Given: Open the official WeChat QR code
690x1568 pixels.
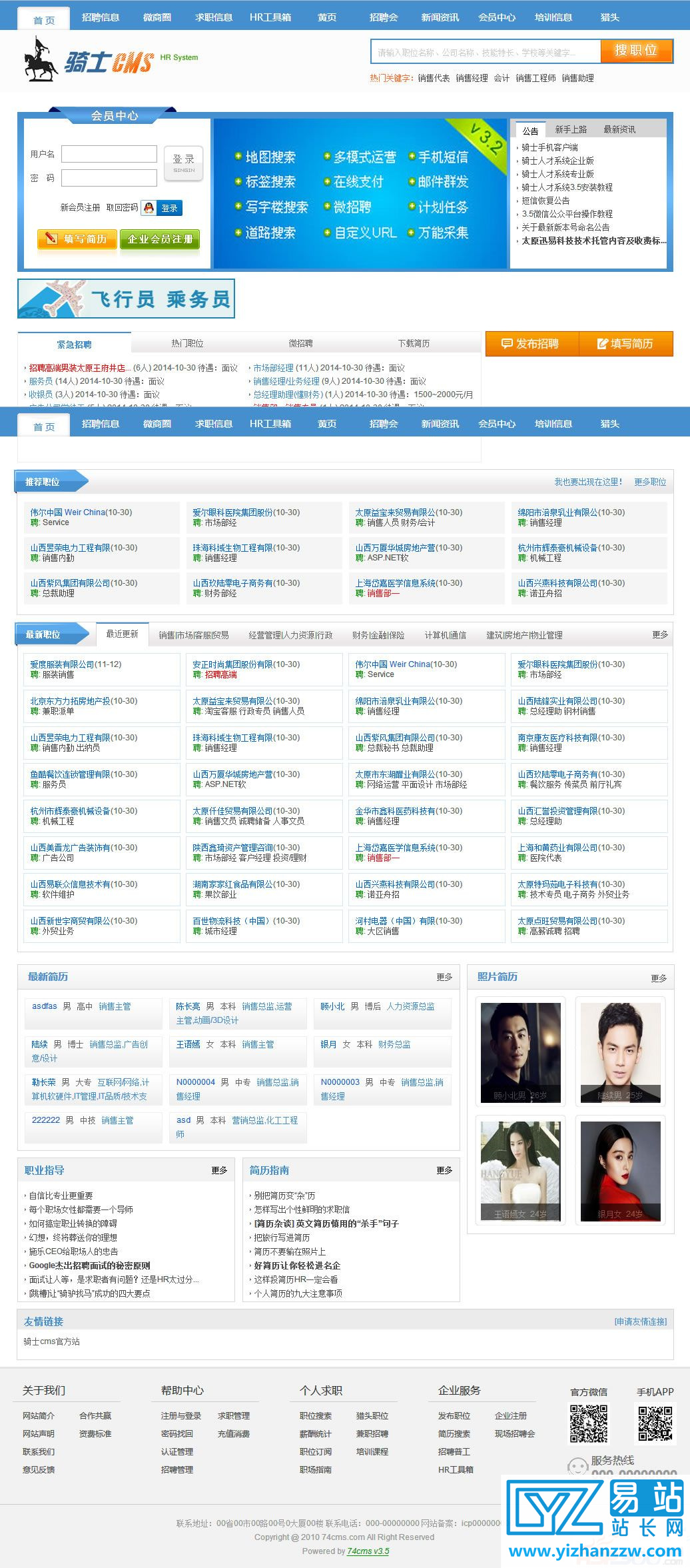Looking at the screenshot, I should (x=589, y=1424).
